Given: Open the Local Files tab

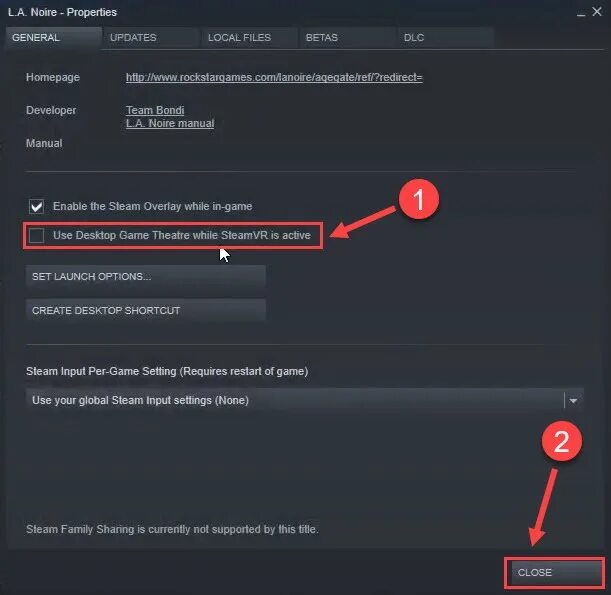Looking at the screenshot, I should [x=249, y=38].
